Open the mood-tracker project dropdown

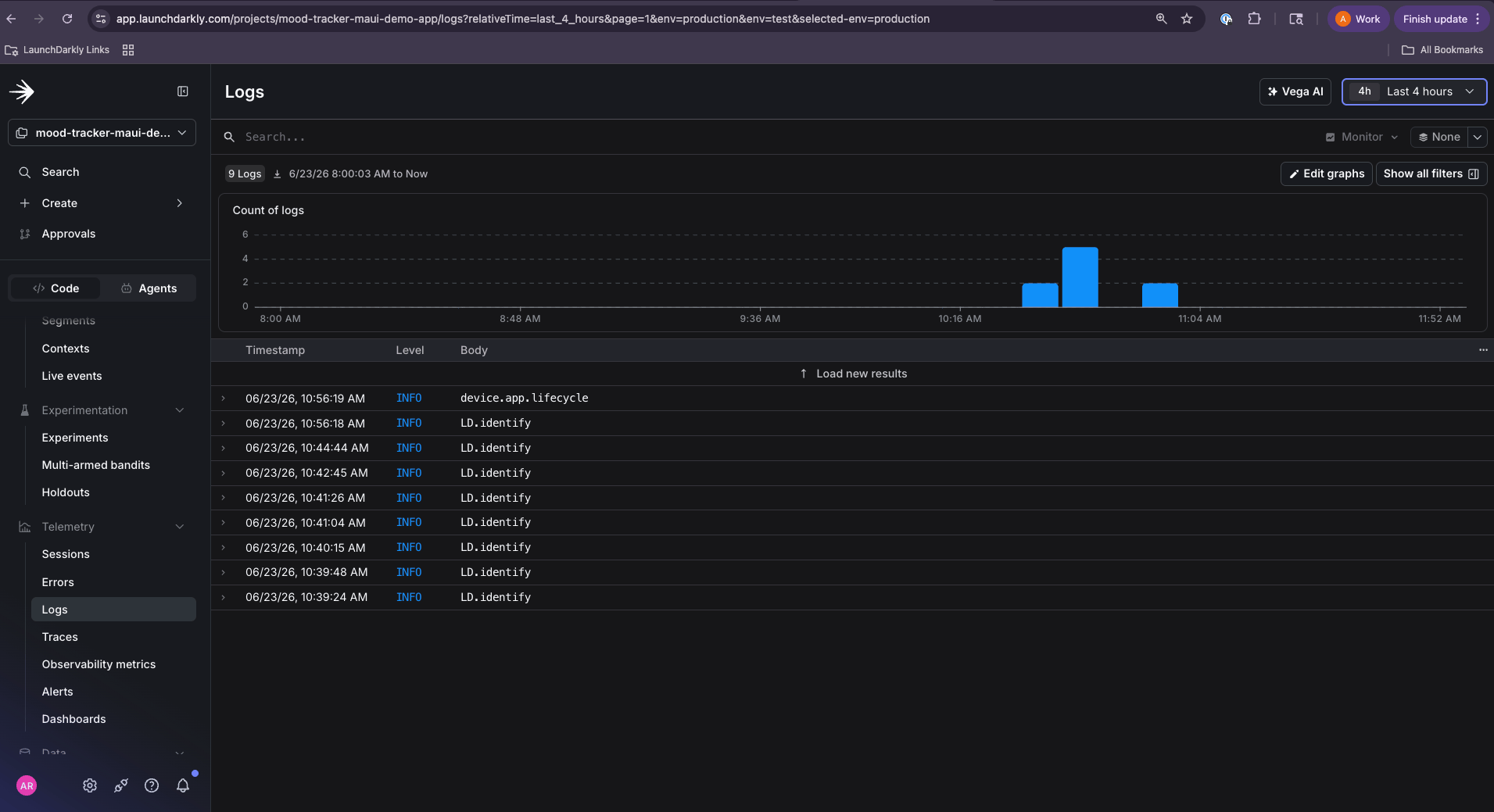pyautogui.click(x=102, y=133)
